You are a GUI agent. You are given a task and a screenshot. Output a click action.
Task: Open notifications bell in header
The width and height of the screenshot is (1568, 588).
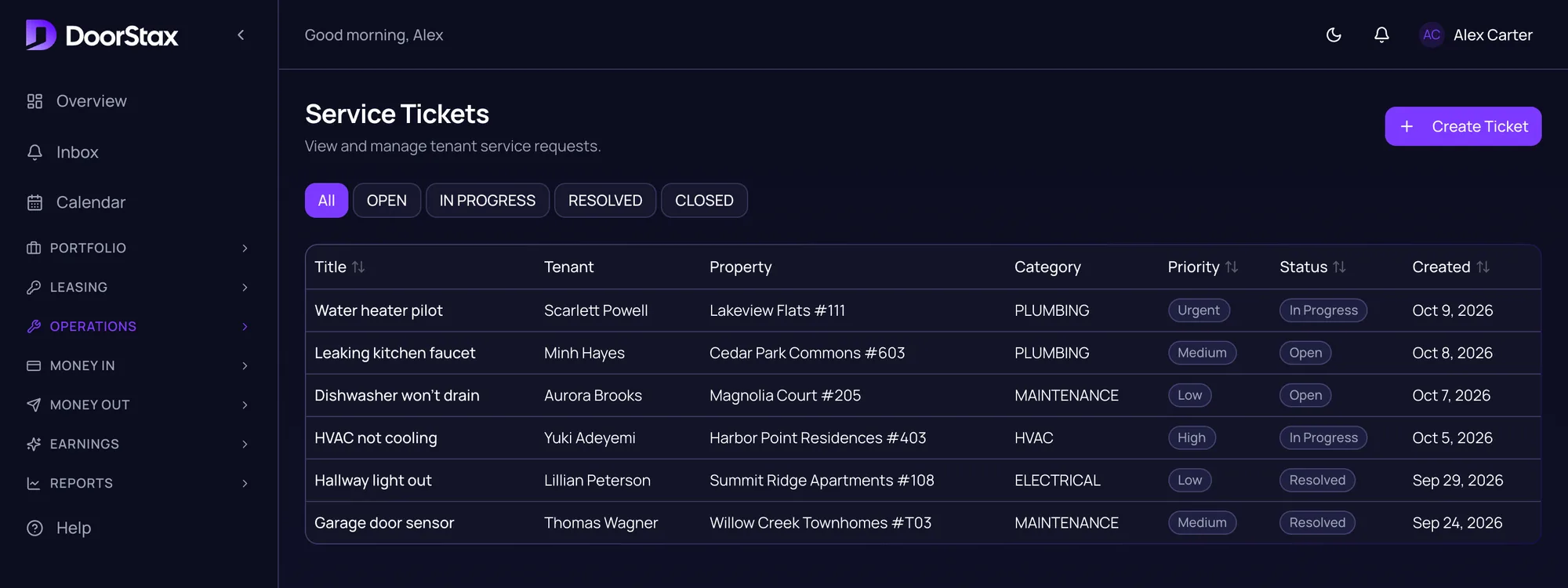[1382, 34]
